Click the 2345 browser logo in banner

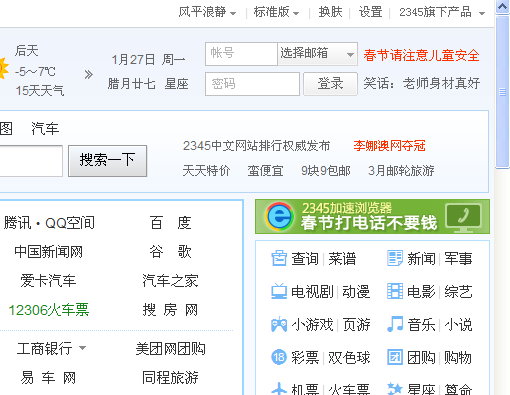point(279,217)
